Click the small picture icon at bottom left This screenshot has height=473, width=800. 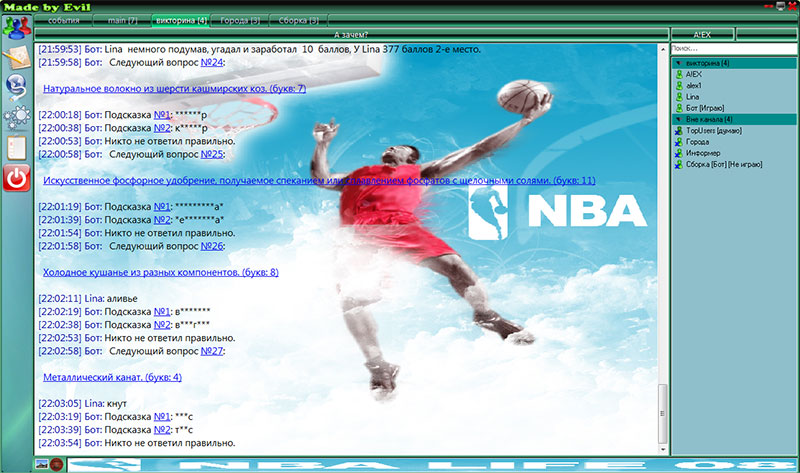point(41,464)
